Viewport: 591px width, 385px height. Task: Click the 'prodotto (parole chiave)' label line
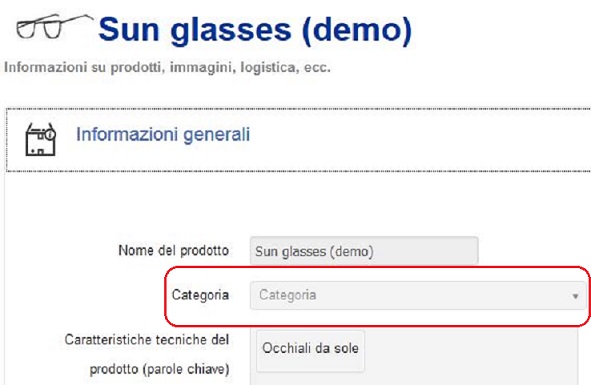point(159,369)
